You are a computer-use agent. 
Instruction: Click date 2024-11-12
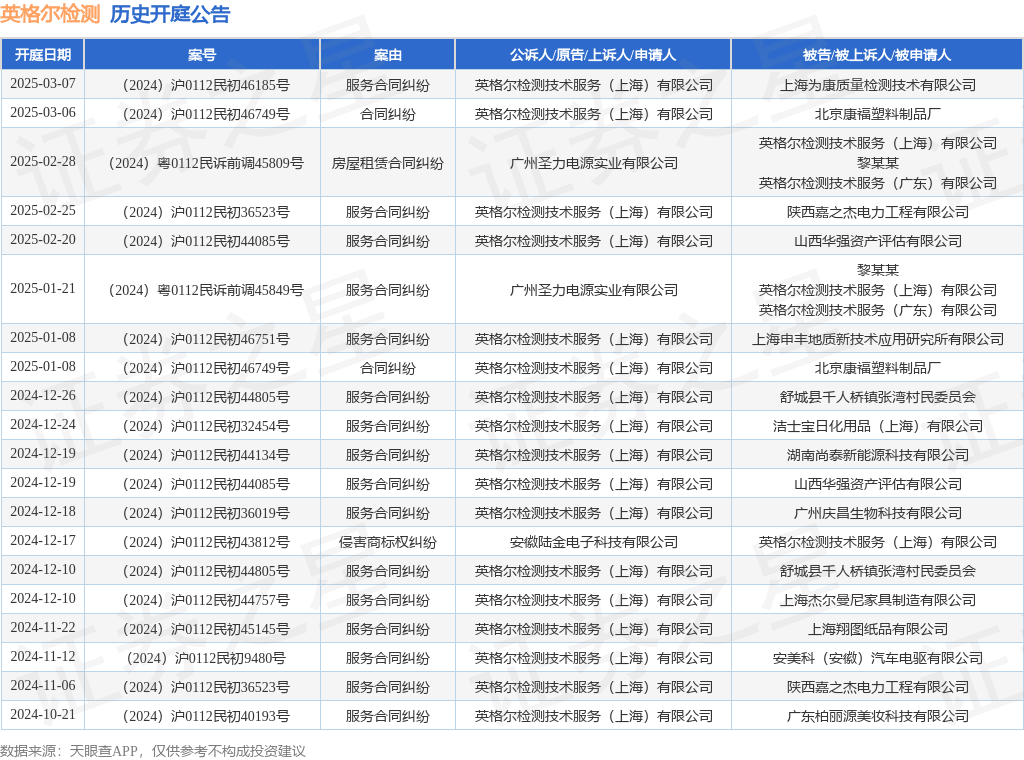[43, 657]
